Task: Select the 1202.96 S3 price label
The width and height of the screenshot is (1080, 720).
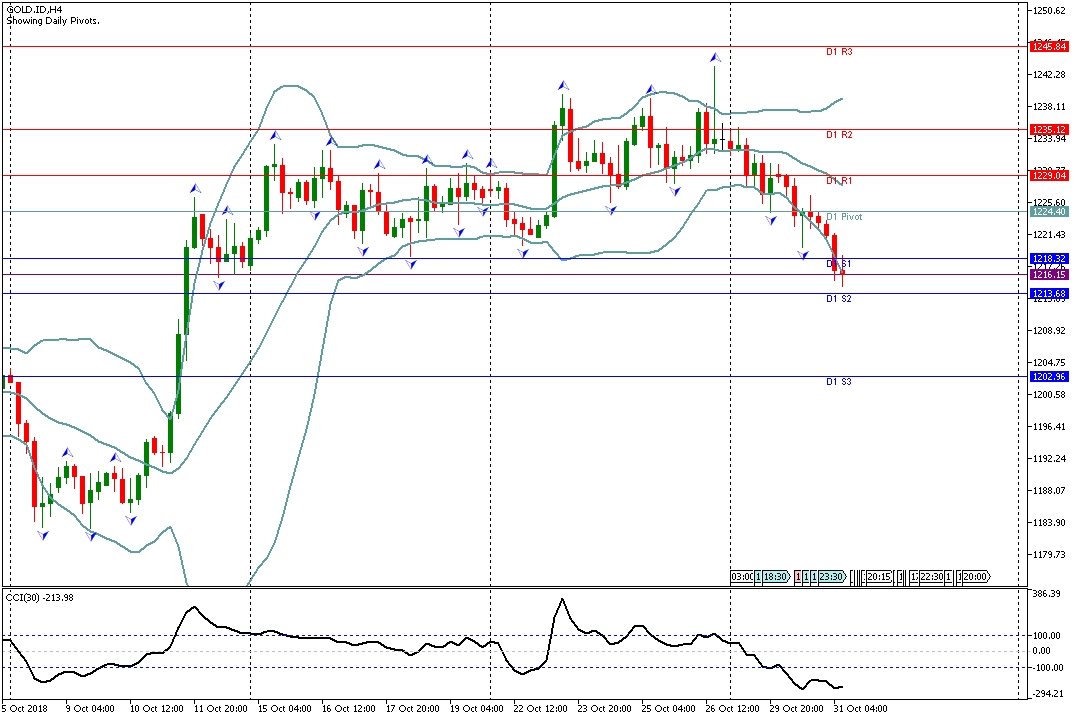Action: pos(1049,377)
